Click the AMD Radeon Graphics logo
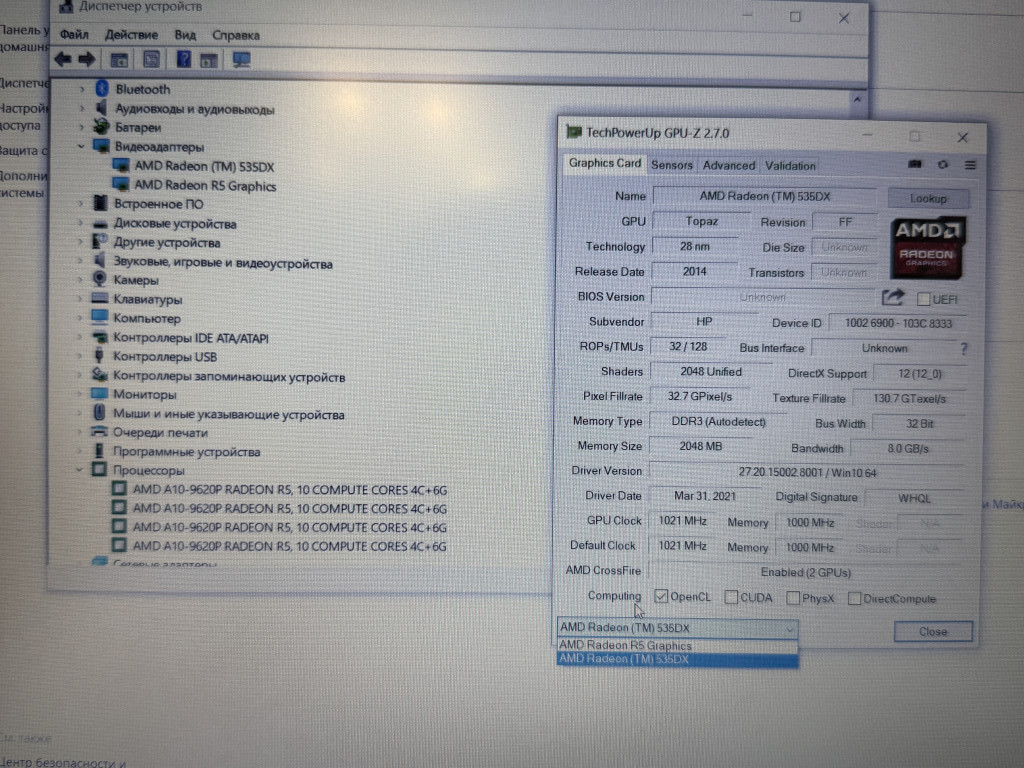This screenshot has height=768, width=1024. [927, 248]
